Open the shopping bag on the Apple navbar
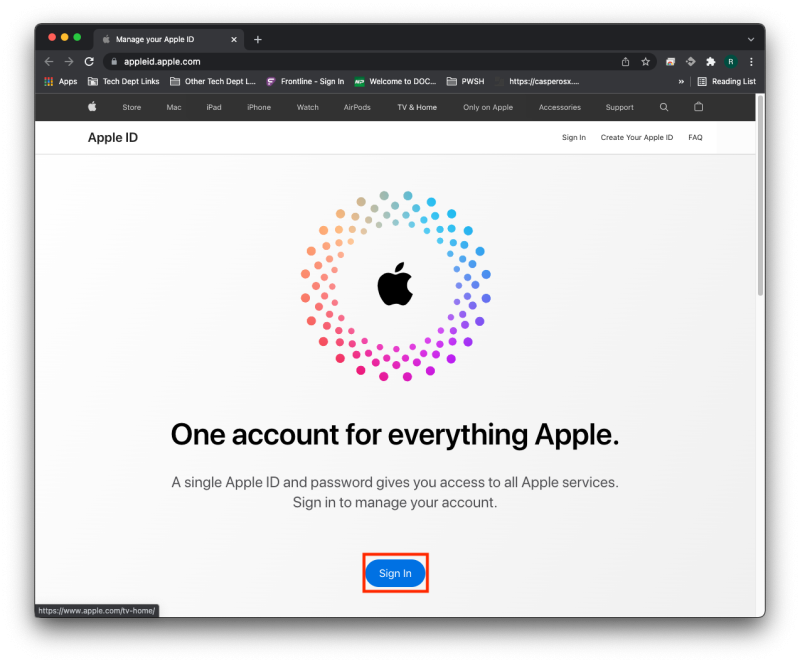The image size is (800, 663). [x=698, y=107]
